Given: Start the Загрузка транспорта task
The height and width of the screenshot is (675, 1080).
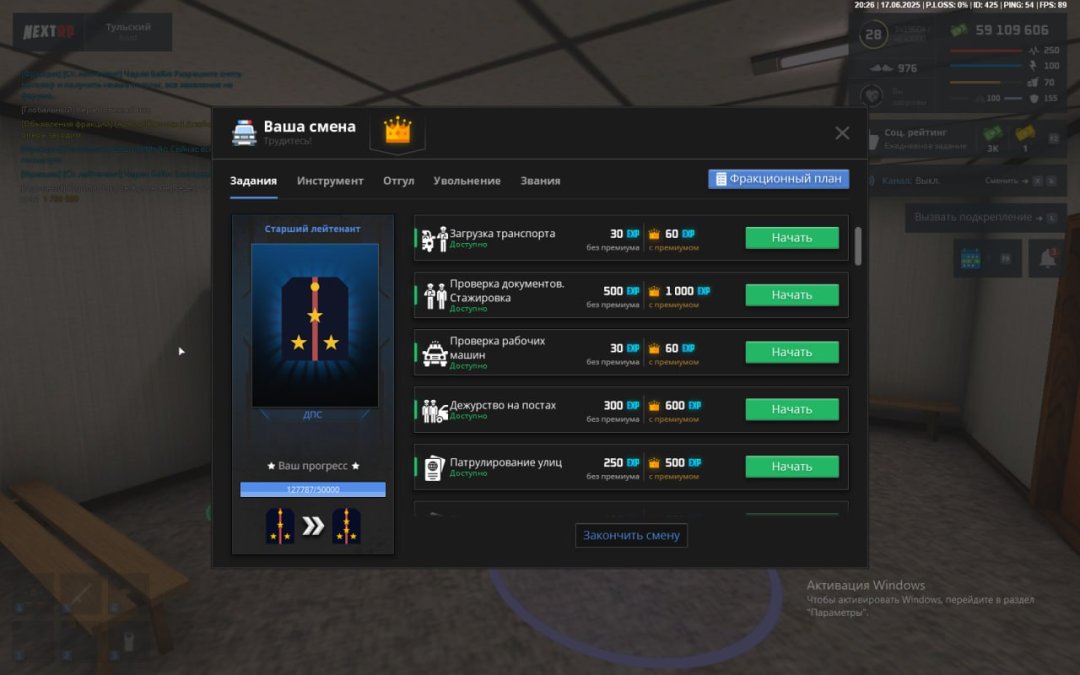Looking at the screenshot, I should click(792, 238).
